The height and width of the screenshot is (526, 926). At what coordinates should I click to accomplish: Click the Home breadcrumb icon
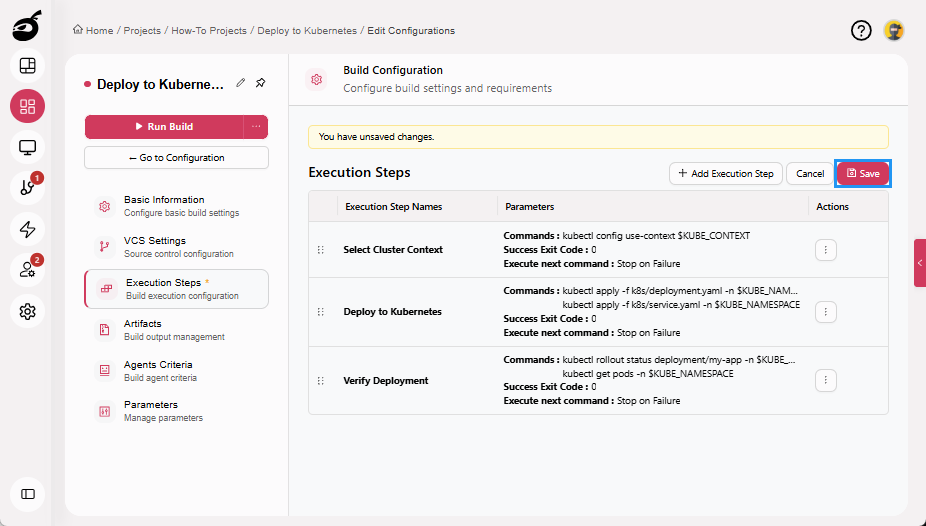tap(77, 30)
